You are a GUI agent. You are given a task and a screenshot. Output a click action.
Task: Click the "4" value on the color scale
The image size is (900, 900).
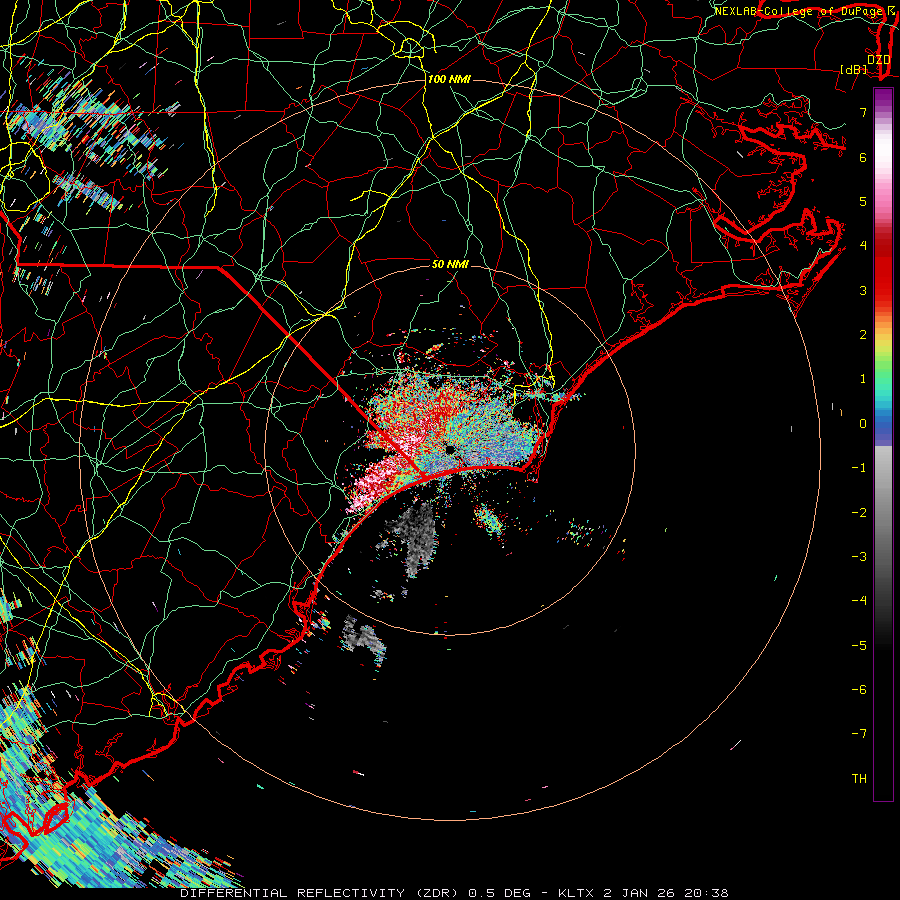click(863, 246)
